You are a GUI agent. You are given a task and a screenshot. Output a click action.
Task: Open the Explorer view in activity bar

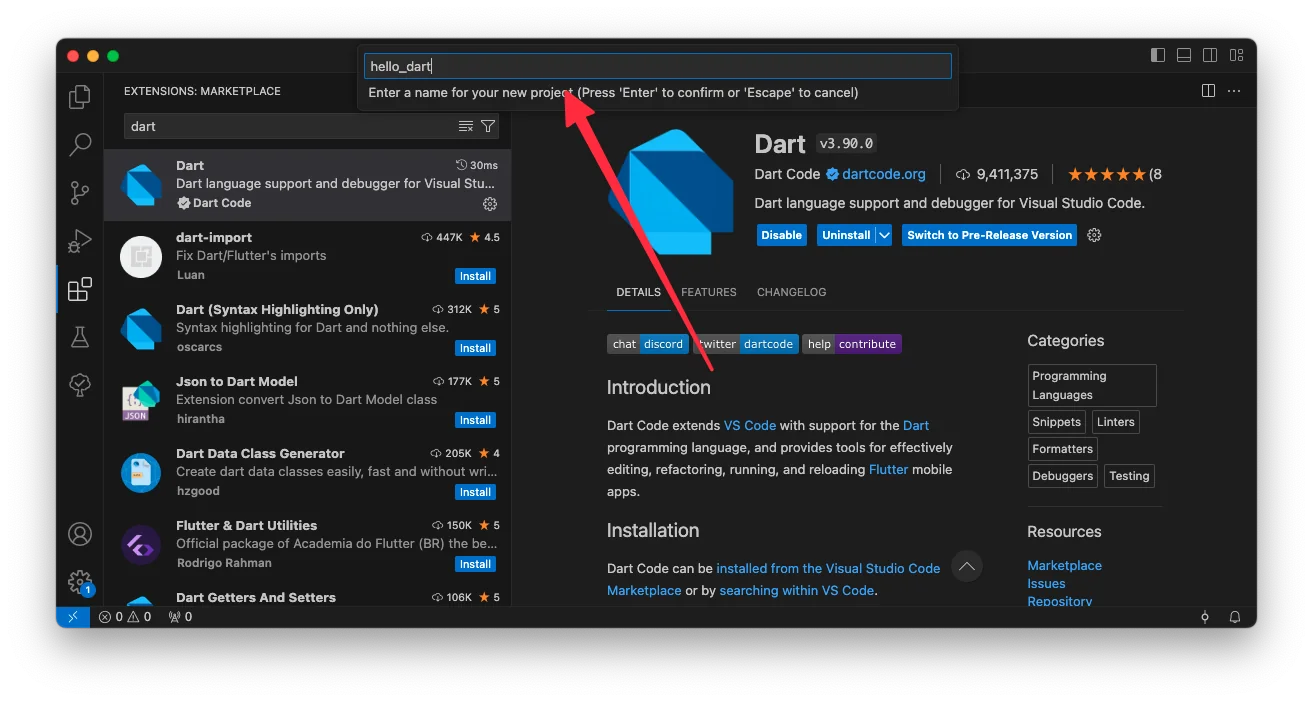[80, 97]
